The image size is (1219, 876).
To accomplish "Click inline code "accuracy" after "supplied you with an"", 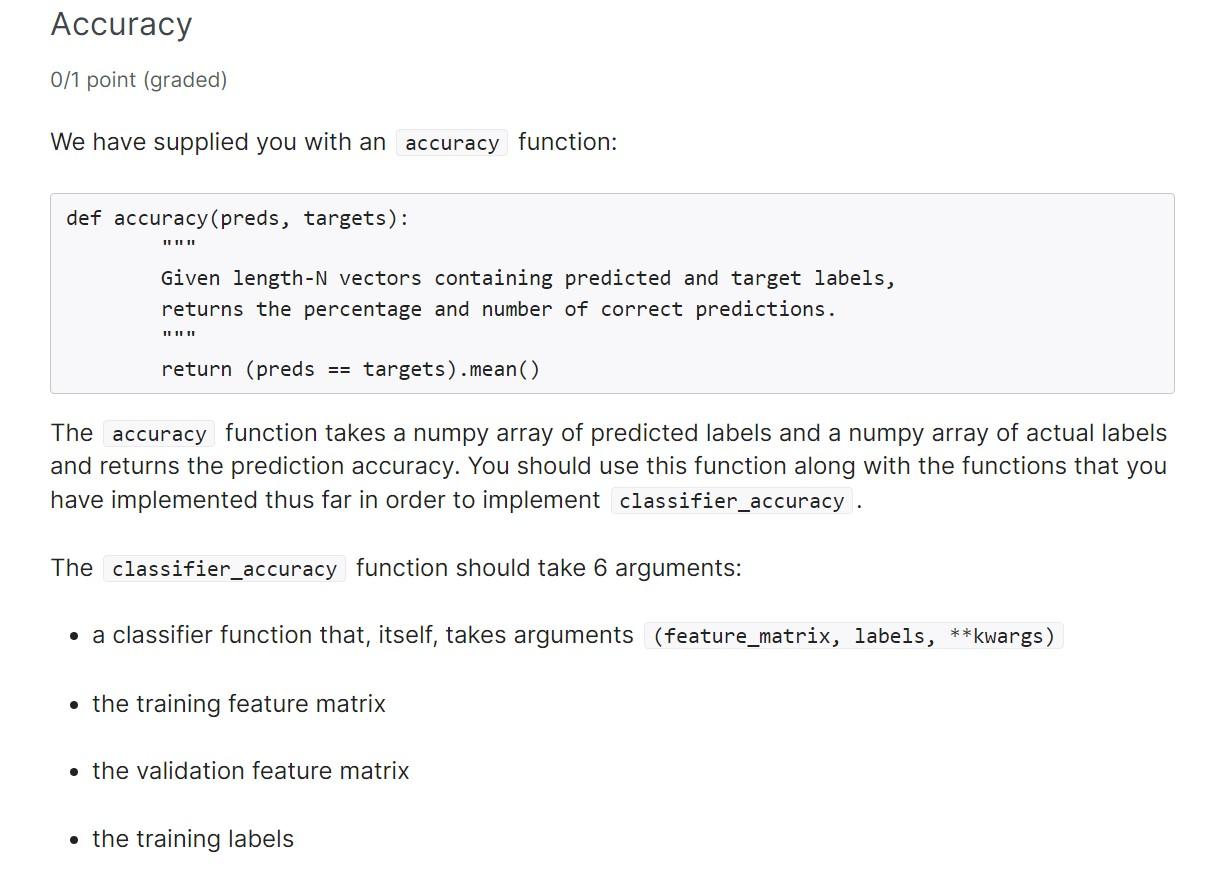I will (x=452, y=143).
